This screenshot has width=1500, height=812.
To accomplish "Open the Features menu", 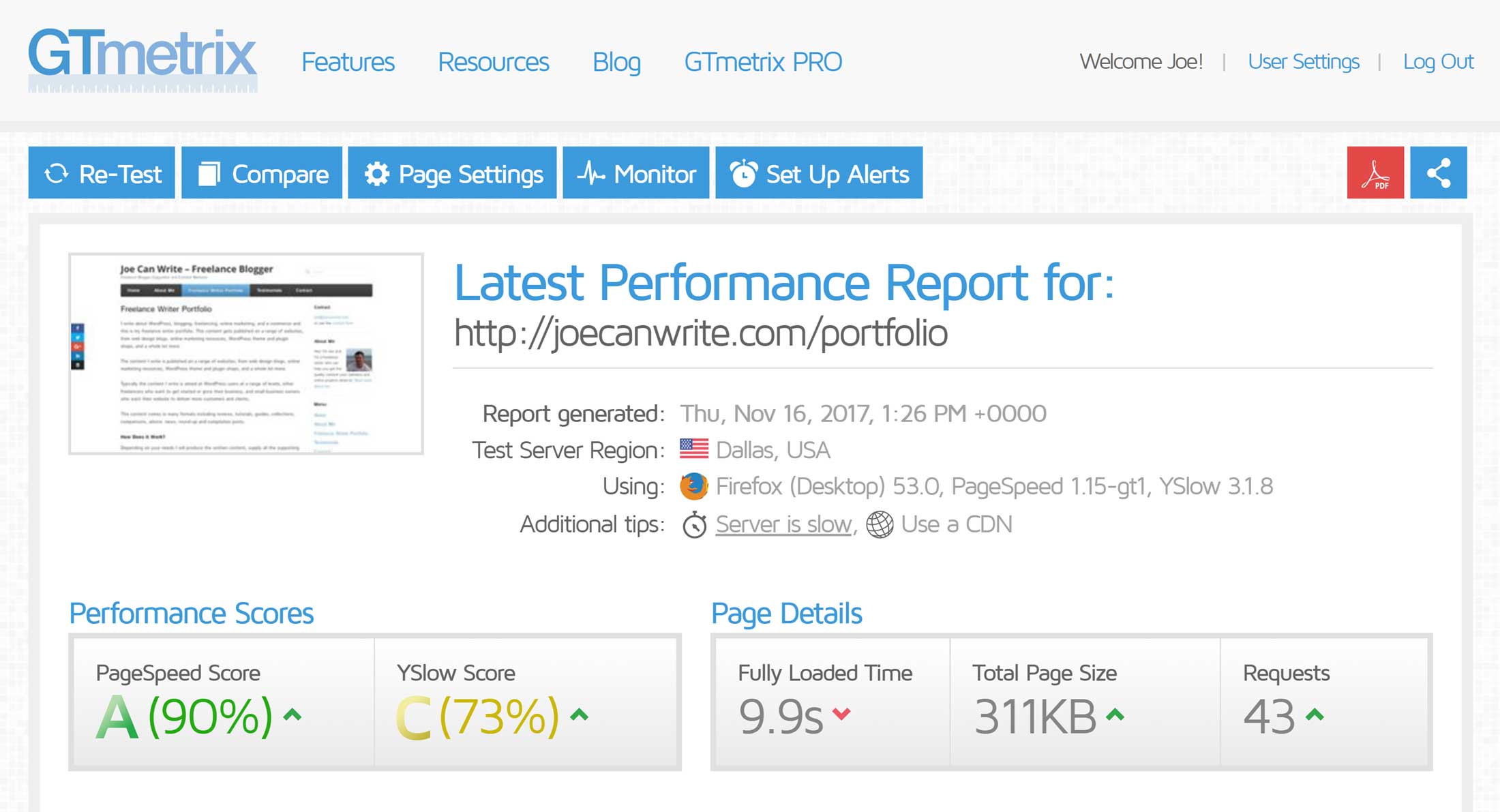I will pos(348,62).
